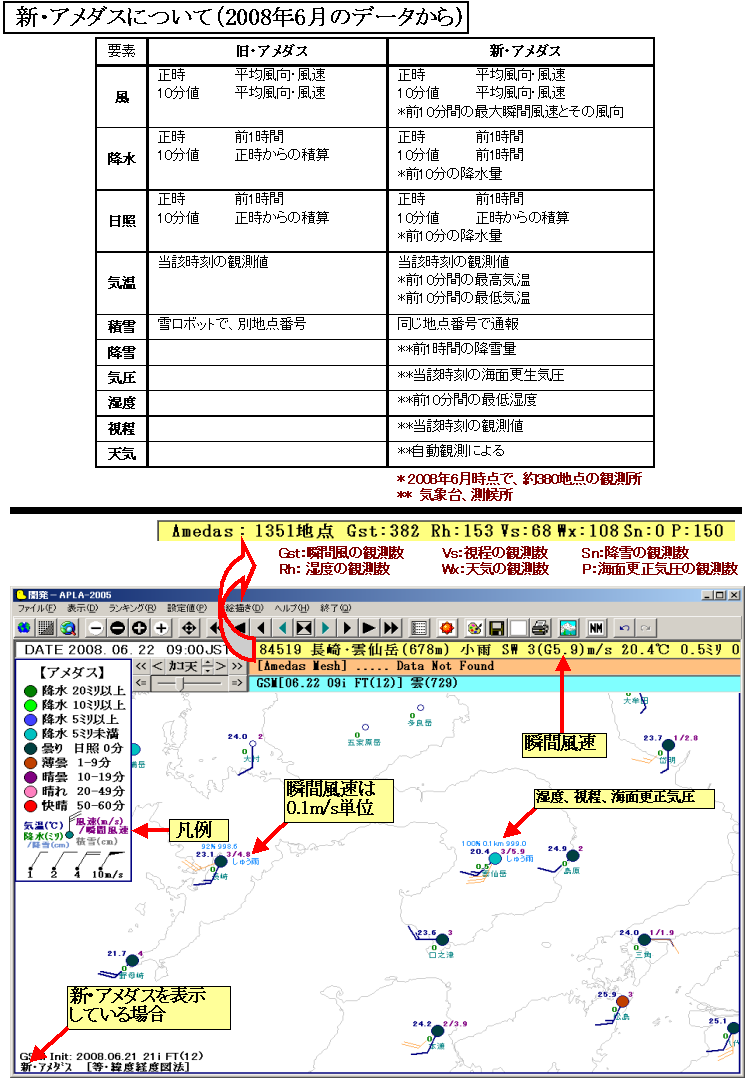This screenshot has width=752, height=1086.
Task: Click the 薄曇 1-9分 orange swatch
Action: pos(30,763)
